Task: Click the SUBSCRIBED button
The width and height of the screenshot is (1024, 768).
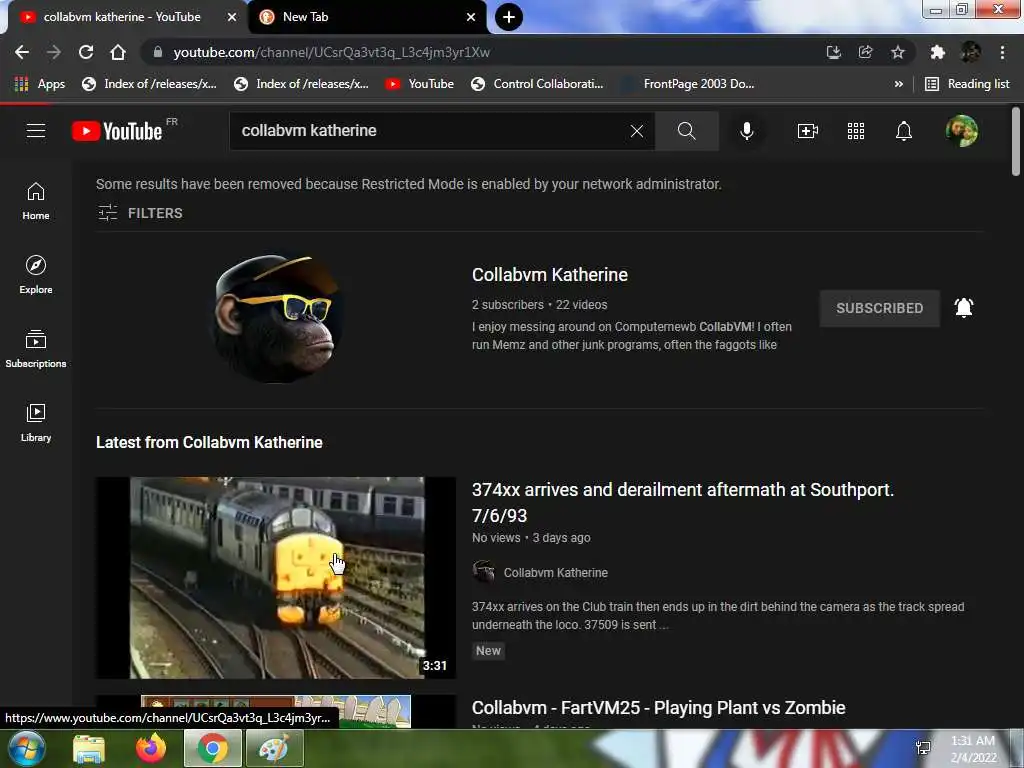Action: coord(880,308)
